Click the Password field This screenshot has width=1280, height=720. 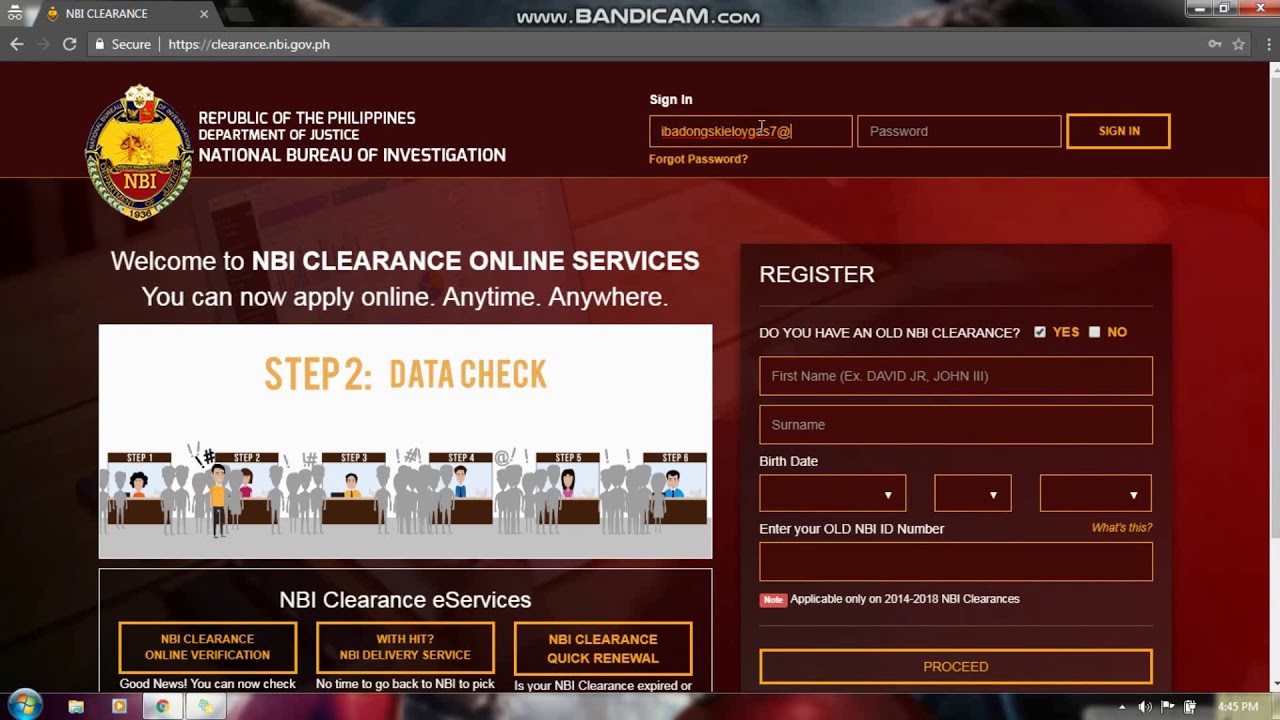point(959,131)
